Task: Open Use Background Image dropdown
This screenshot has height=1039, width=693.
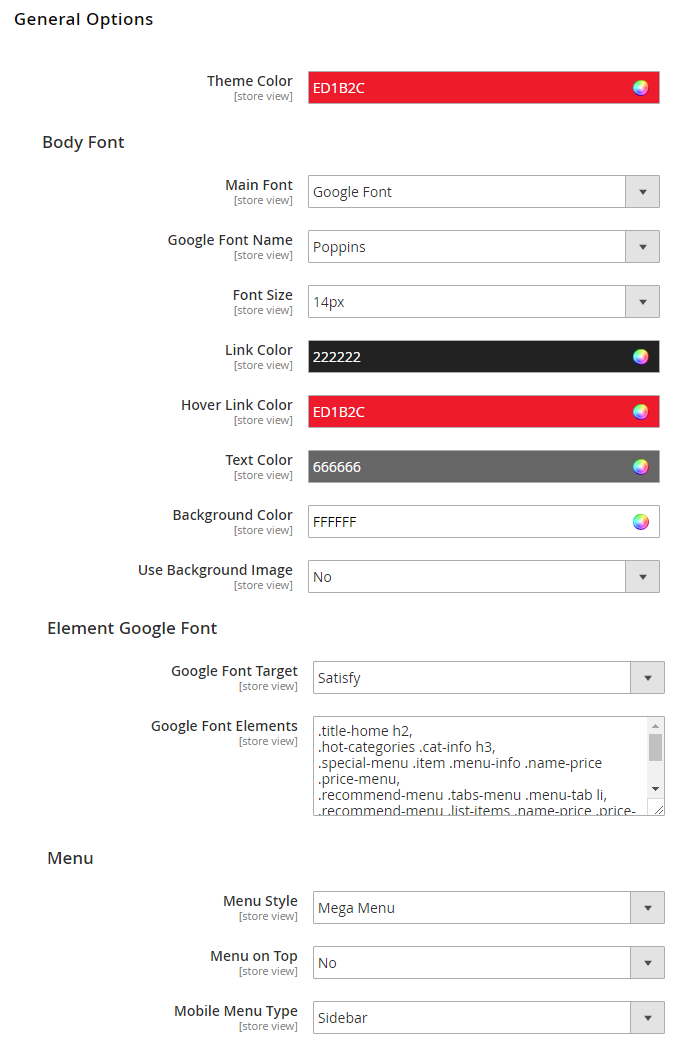Action: click(642, 577)
